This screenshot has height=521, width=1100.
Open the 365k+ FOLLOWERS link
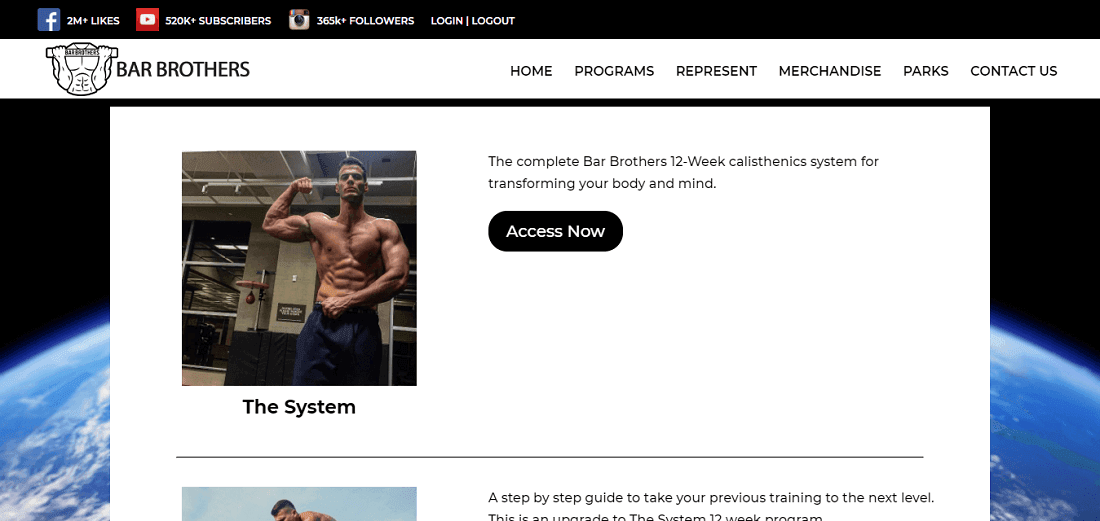[365, 21]
